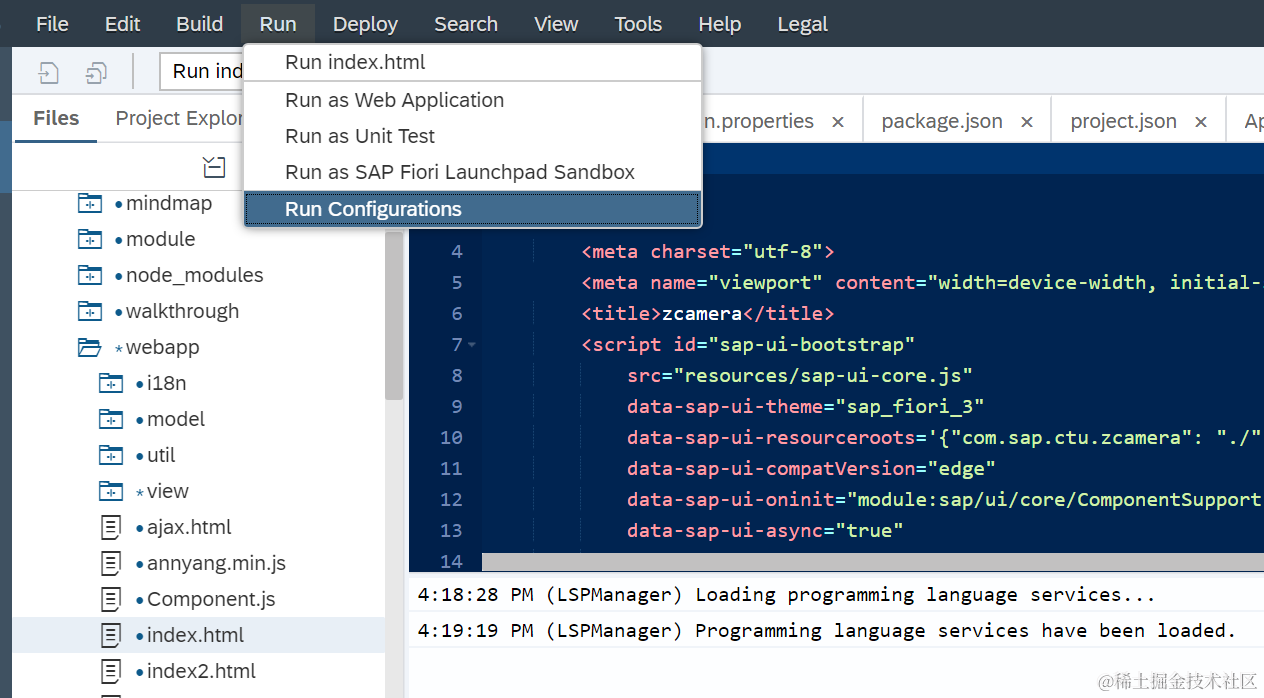The height and width of the screenshot is (698, 1264).
Task: Open the Tools menu
Action: pyautogui.click(x=638, y=24)
